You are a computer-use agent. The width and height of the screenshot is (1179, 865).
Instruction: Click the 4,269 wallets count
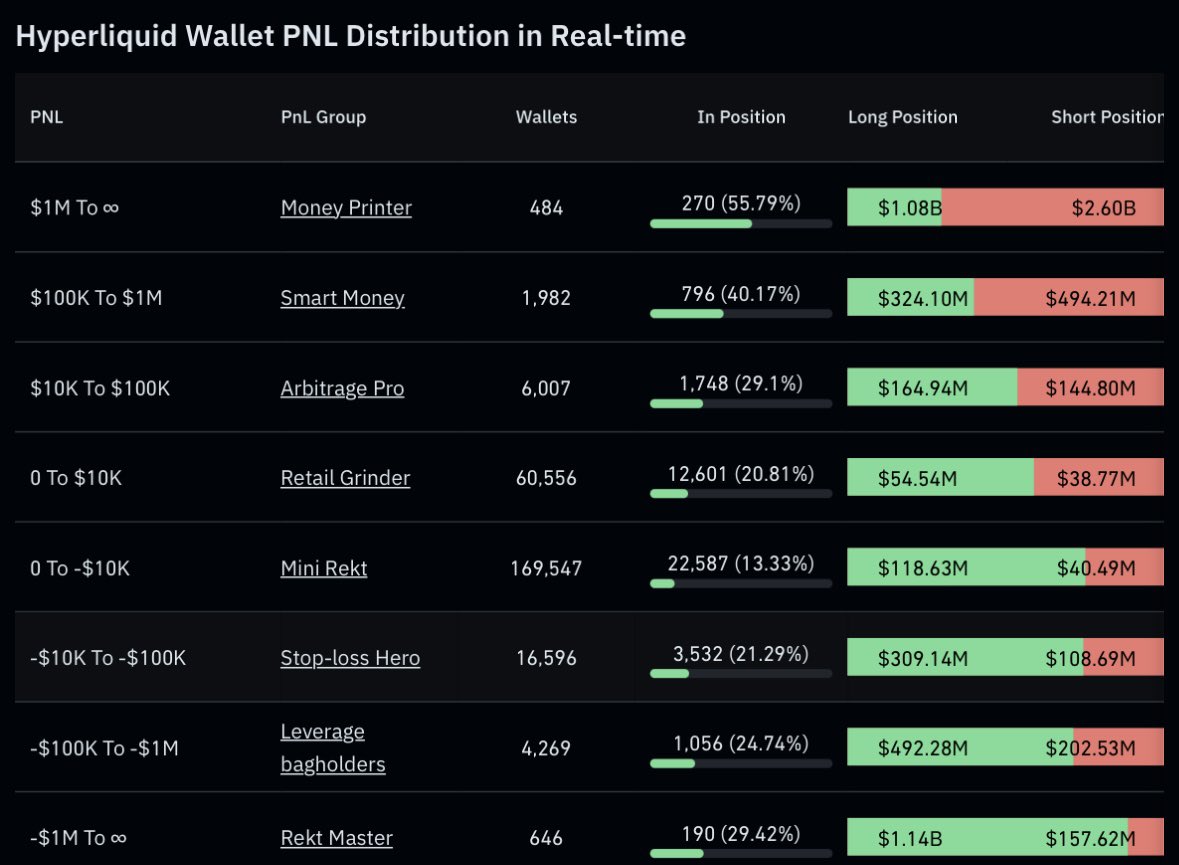tap(547, 748)
